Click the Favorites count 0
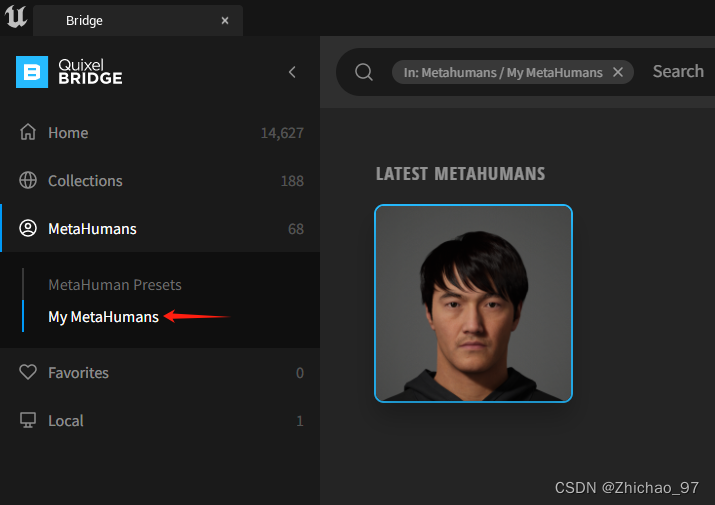This screenshot has height=505, width=715. coord(300,373)
